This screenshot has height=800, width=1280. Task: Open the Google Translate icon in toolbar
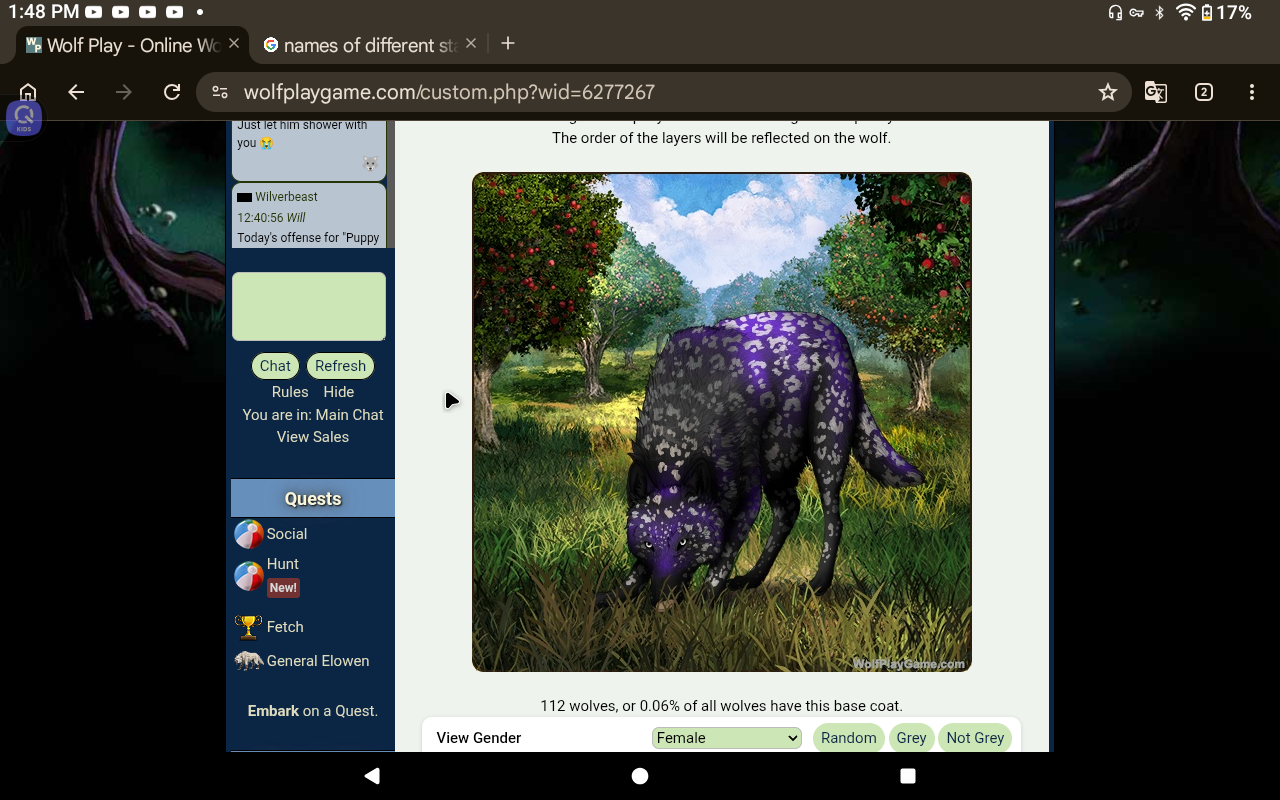coord(1156,92)
